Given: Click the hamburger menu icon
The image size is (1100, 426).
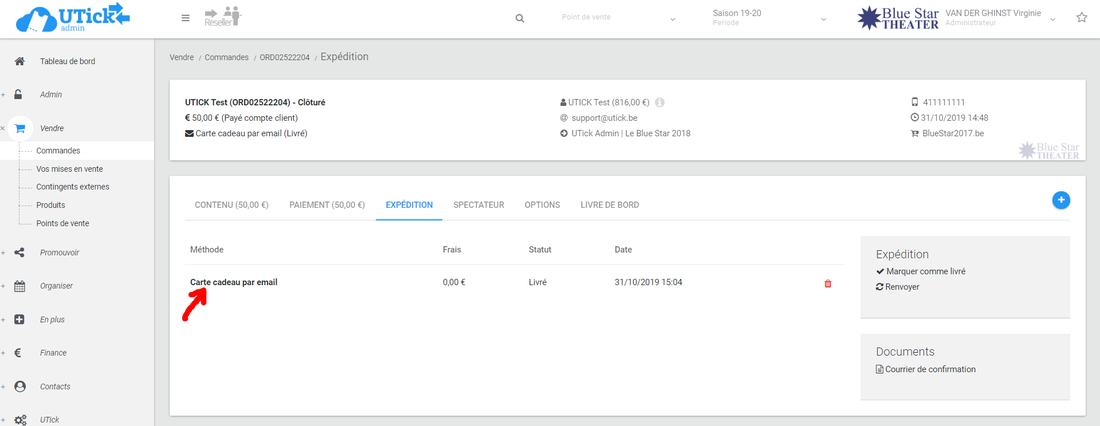Looking at the screenshot, I should coord(185,18).
